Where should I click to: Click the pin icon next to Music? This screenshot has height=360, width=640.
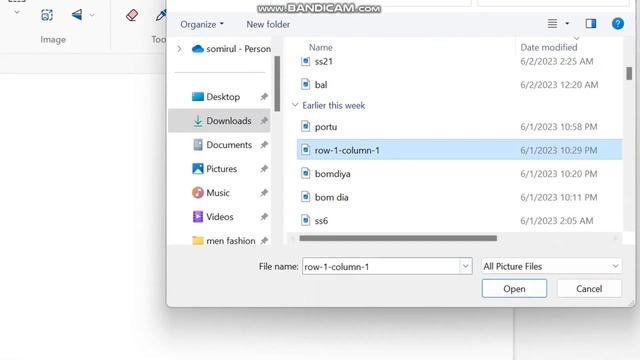[x=264, y=193]
